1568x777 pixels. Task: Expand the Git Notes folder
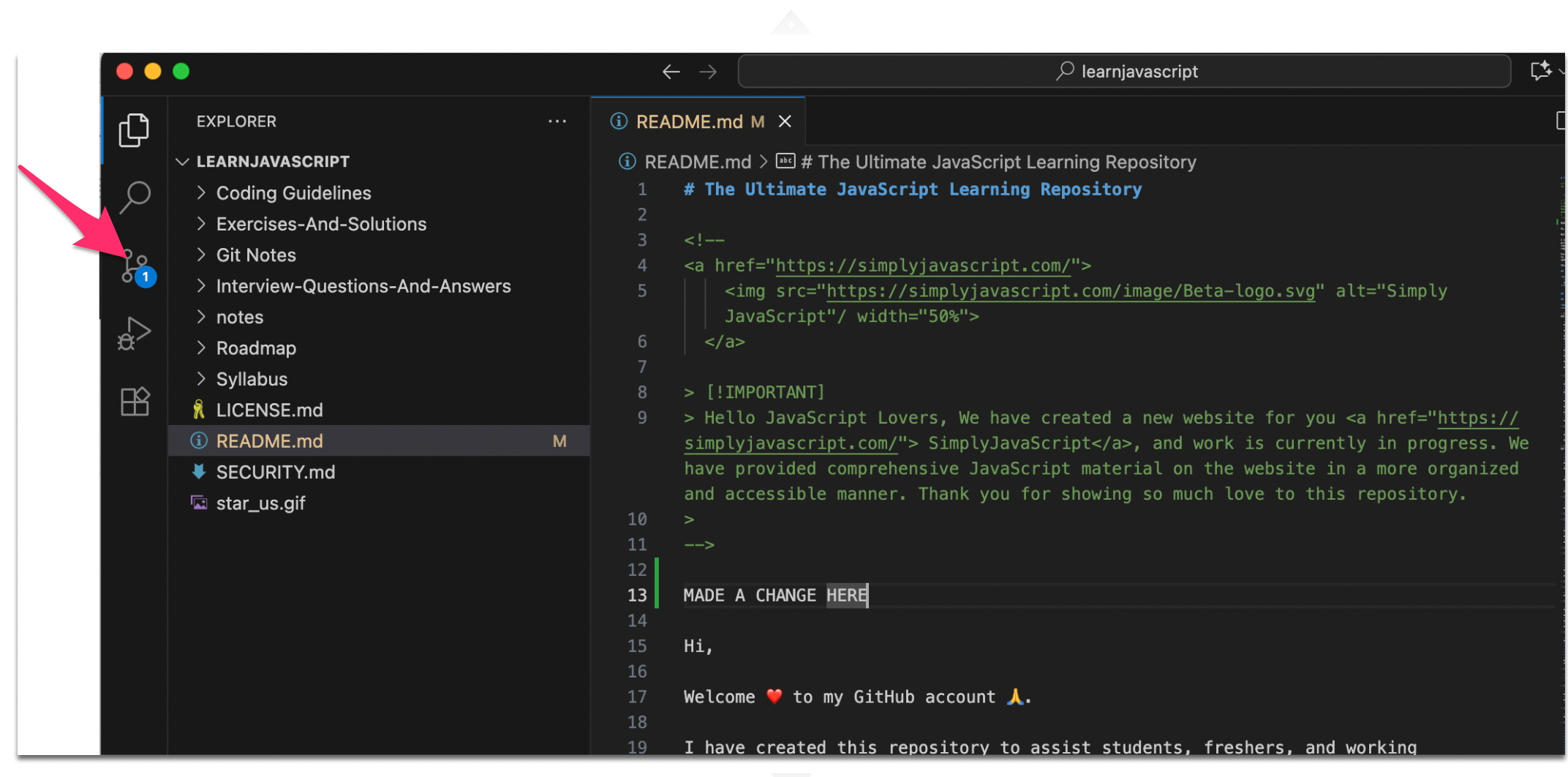(x=201, y=255)
